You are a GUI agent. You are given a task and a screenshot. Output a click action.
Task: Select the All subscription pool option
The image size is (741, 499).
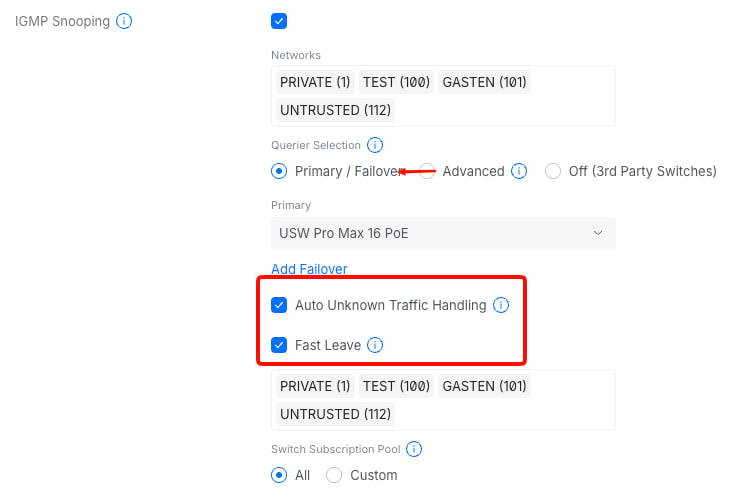click(279, 475)
